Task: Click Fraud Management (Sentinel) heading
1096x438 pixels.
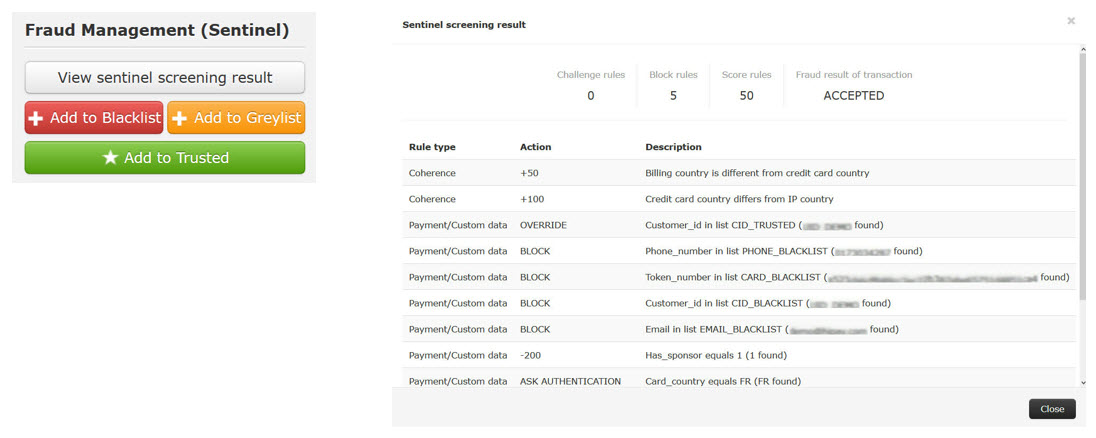Action: pyautogui.click(x=157, y=31)
